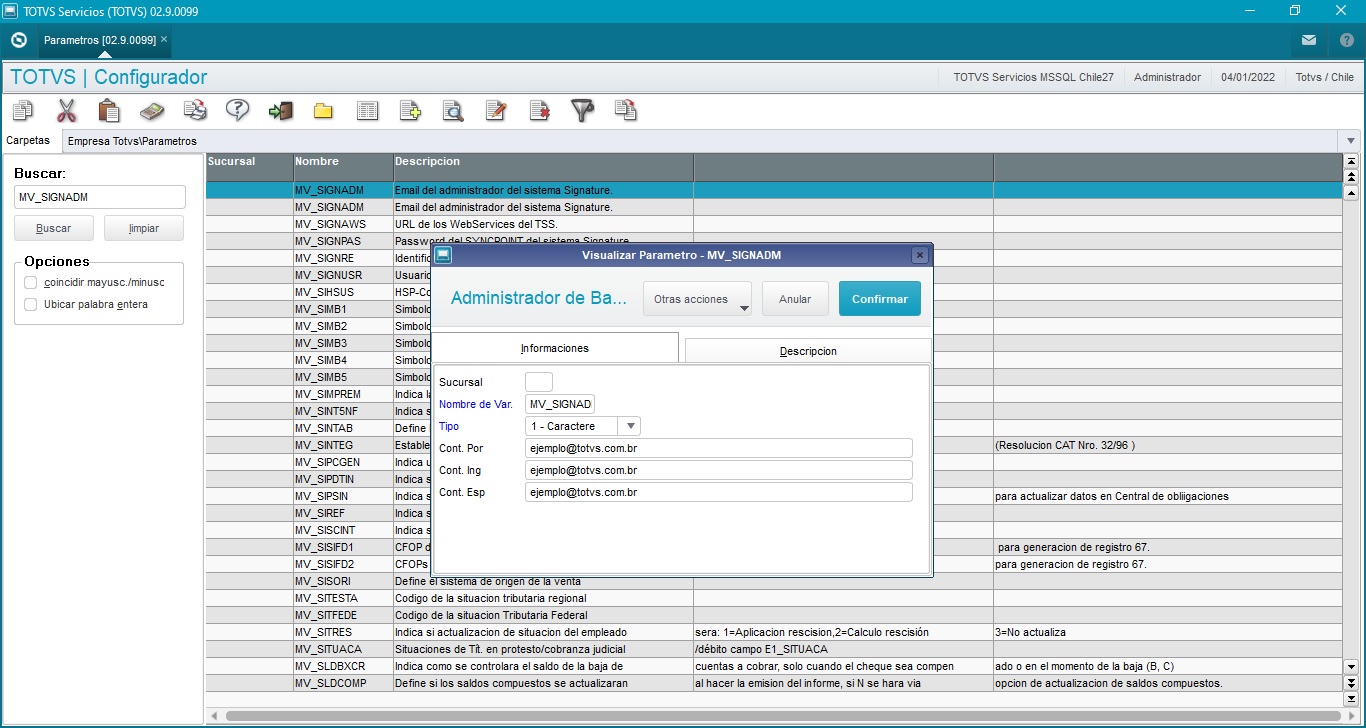
Task: Click the TOTVS round logo icon
Action: pyautogui.click(x=18, y=40)
